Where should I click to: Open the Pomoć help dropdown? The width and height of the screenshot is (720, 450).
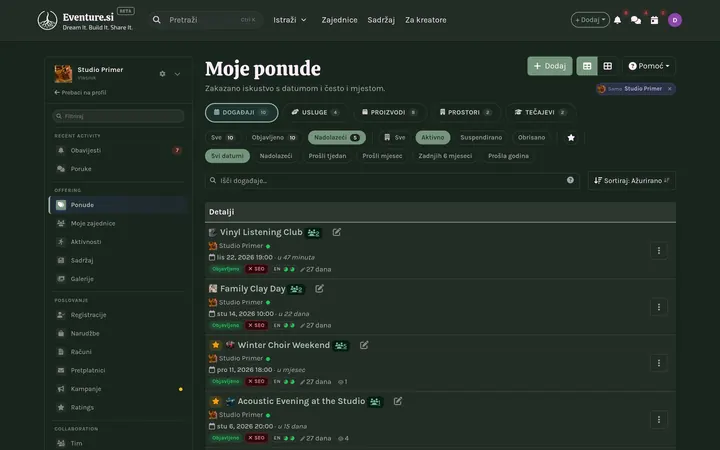649,66
